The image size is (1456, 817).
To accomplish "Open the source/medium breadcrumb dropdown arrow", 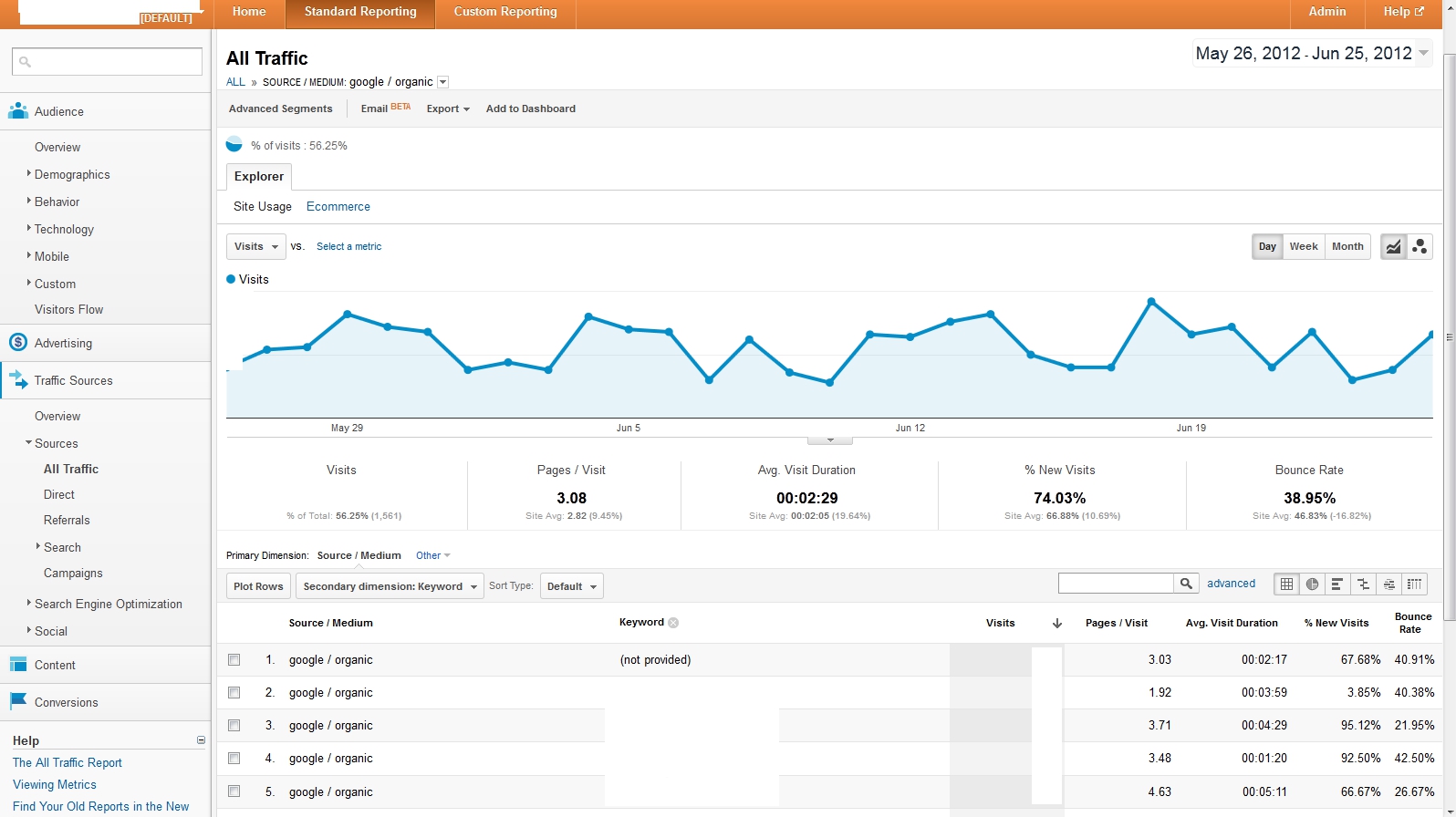I will pyautogui.click(x=443, y=82).
